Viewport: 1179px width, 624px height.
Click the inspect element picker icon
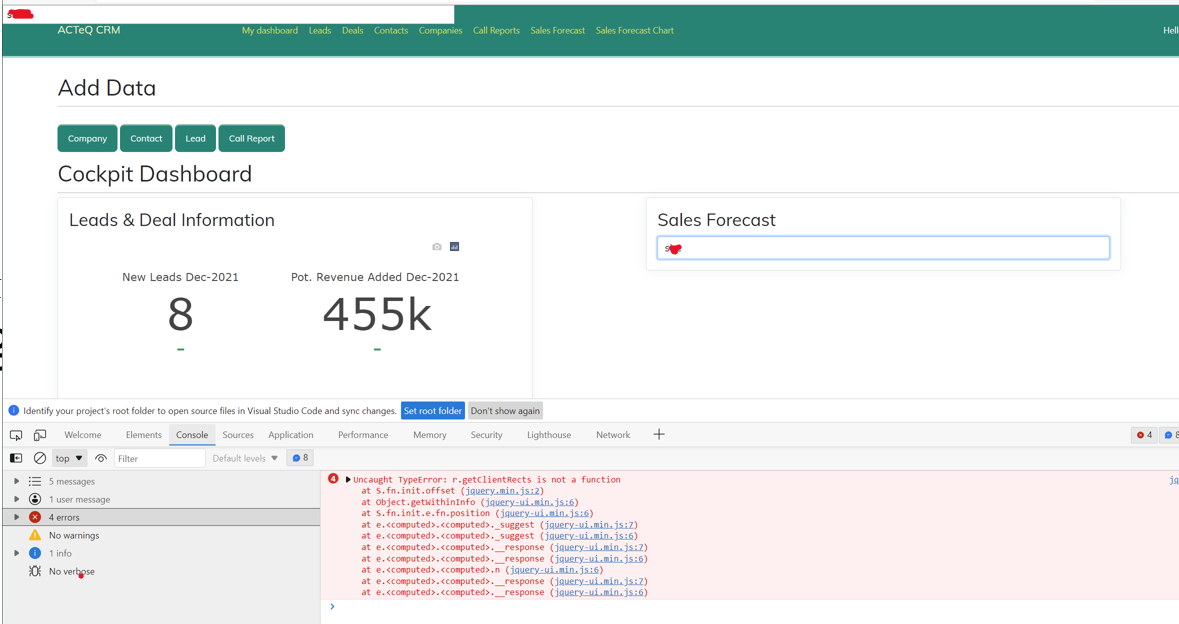click(x=16, y=435)
